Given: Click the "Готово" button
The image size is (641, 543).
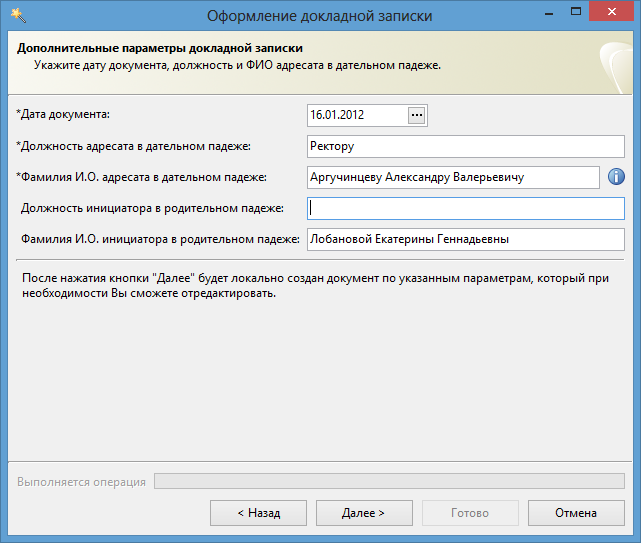Looking at the screenshot, I should (470, 513).
